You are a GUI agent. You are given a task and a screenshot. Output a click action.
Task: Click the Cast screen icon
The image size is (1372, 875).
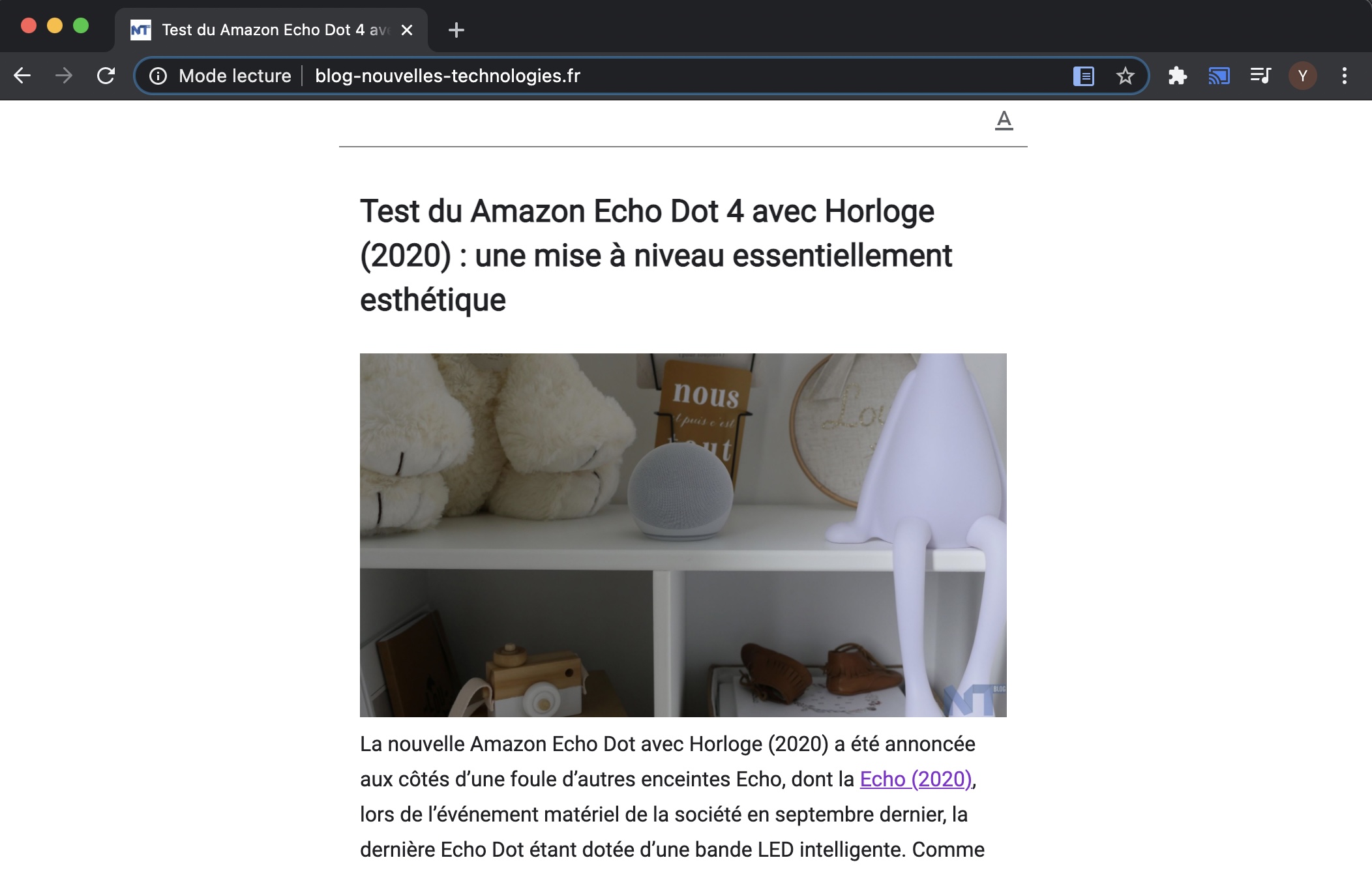pyautogui.click(x=1219, y=76)
